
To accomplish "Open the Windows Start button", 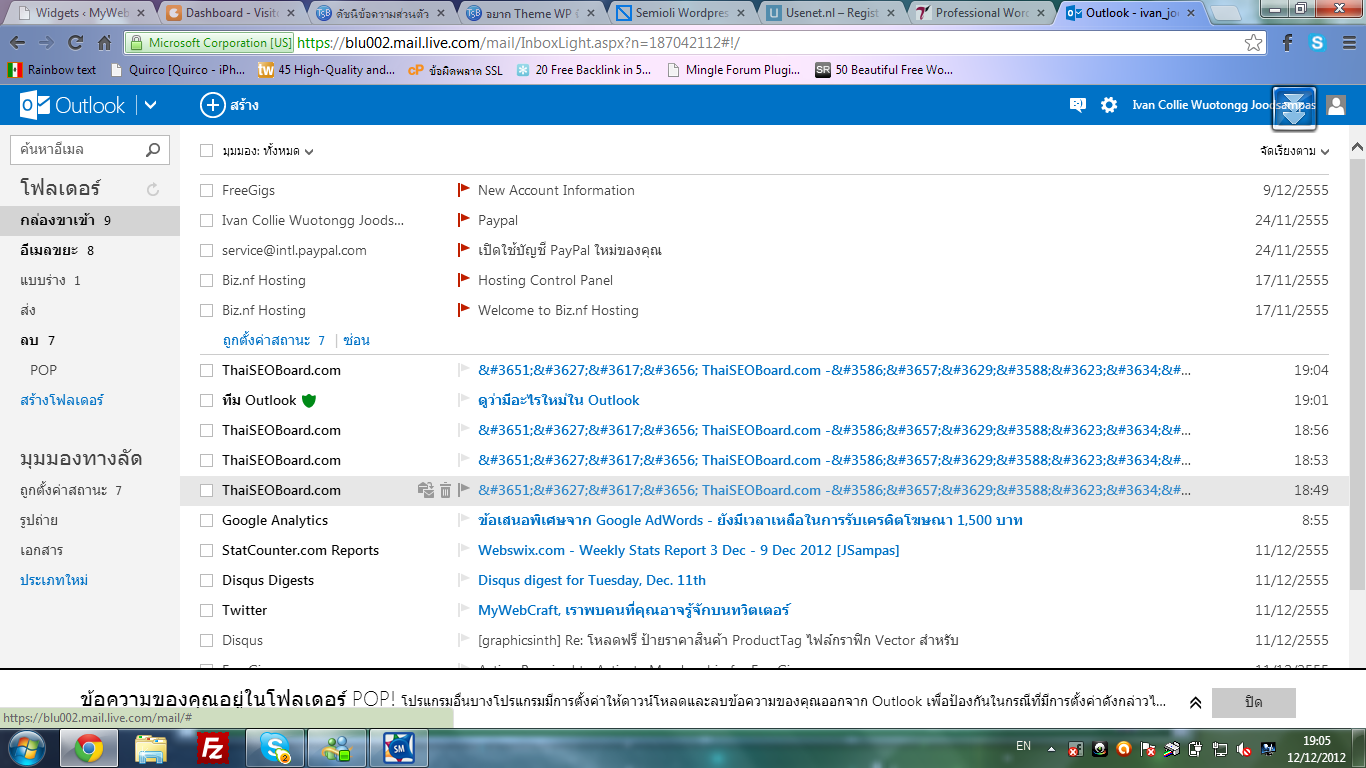I will click(x=27, y=748).
